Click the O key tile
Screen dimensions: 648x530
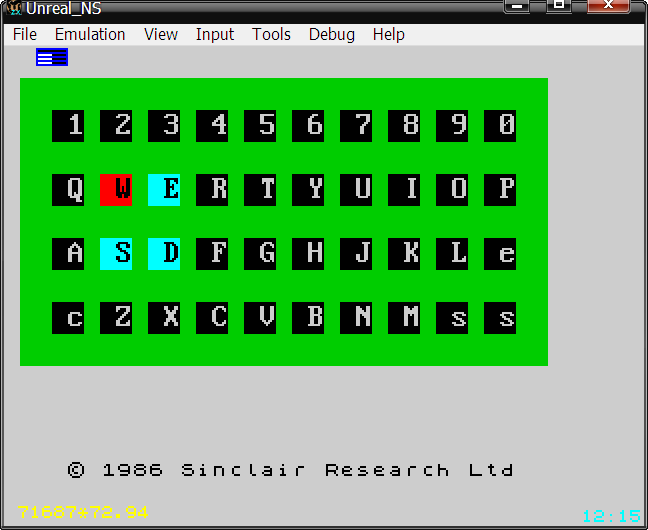pos(452,190)
